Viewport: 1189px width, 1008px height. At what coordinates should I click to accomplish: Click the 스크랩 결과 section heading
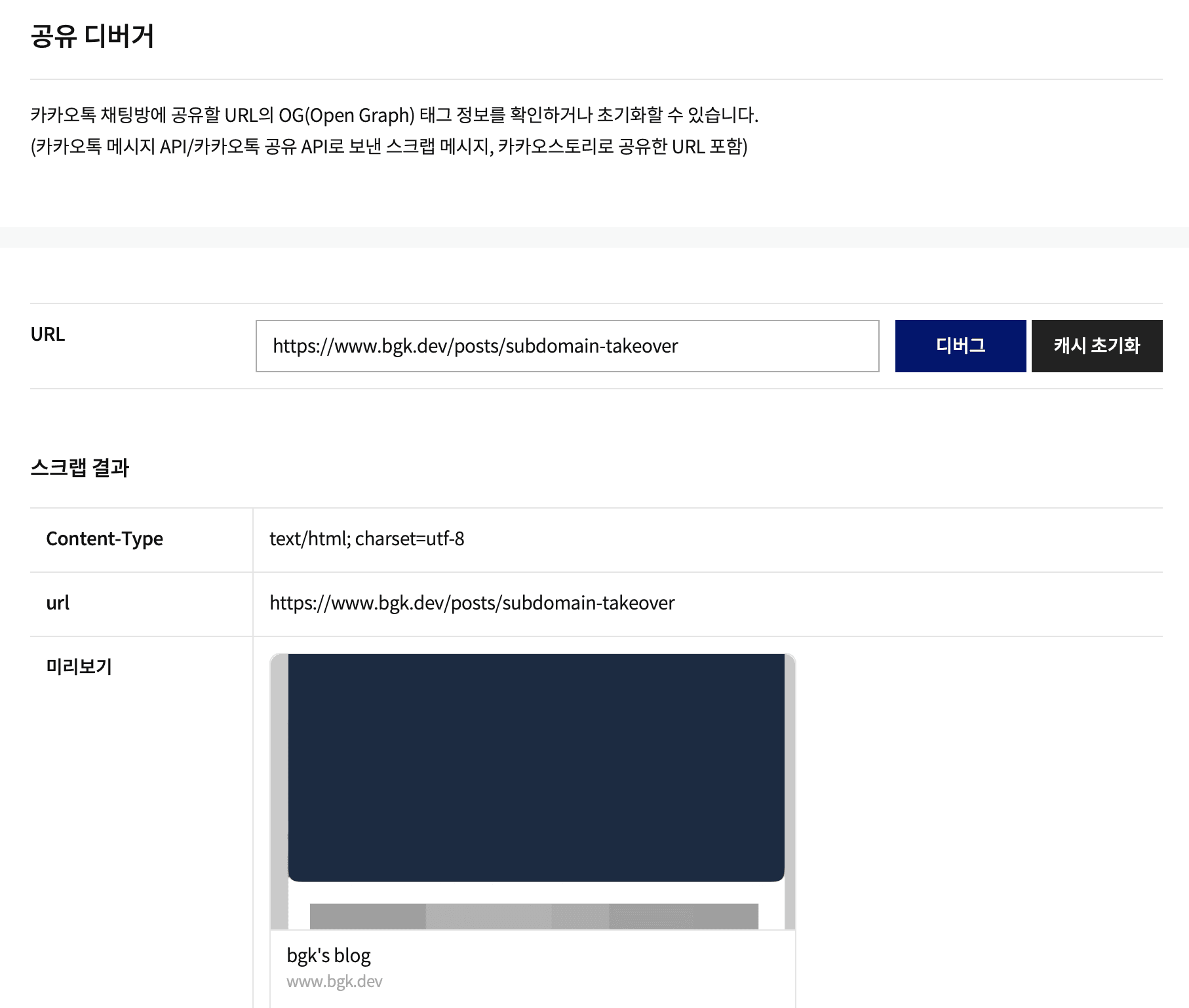(x=79, y=468)
